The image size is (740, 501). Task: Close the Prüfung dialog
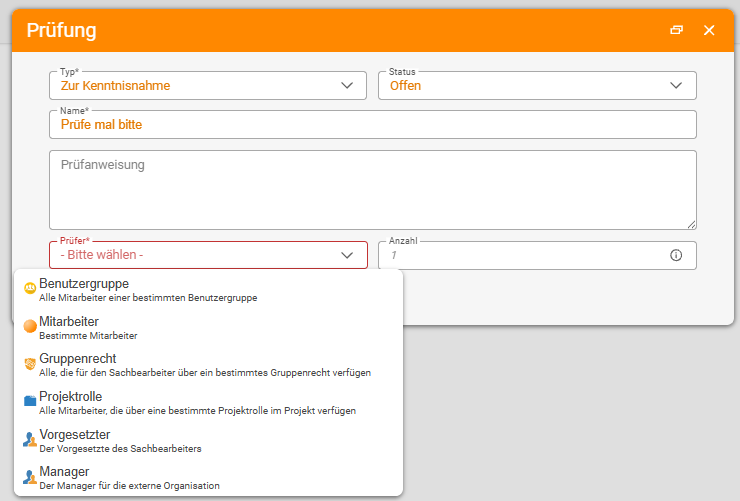(x=709, y=30)
